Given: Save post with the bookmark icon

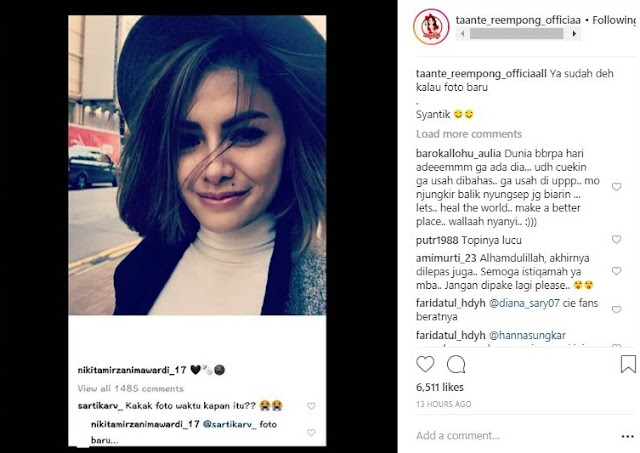Looking at the screenshot, I should point(628,364).
